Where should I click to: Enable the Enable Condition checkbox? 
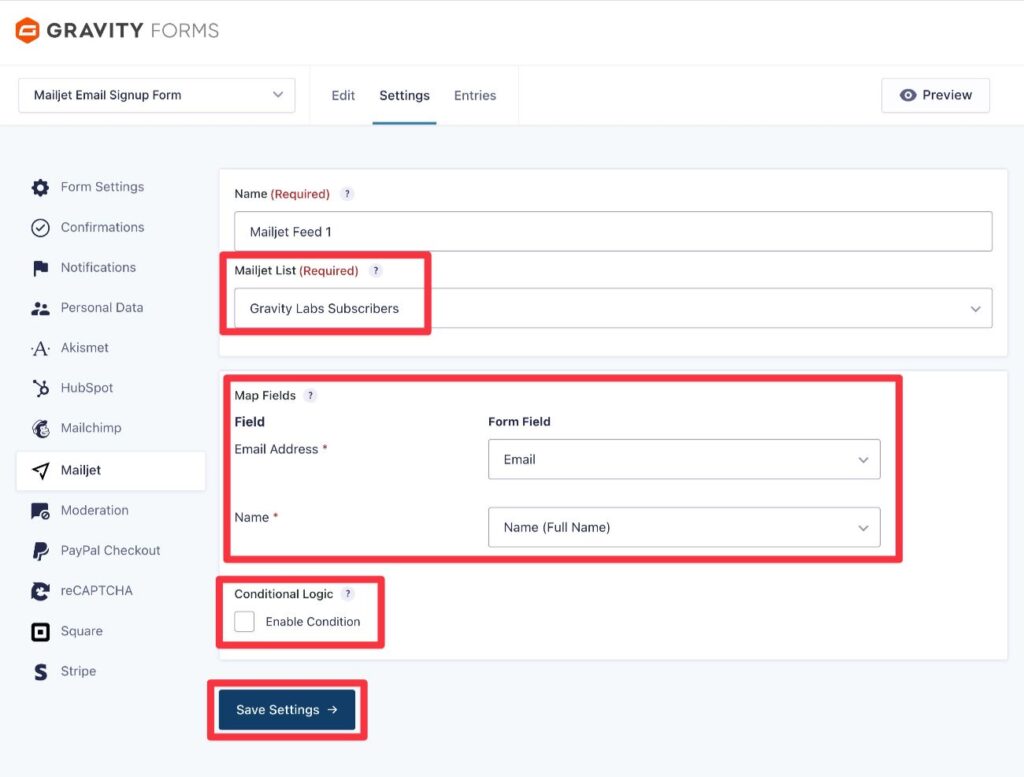244,622
